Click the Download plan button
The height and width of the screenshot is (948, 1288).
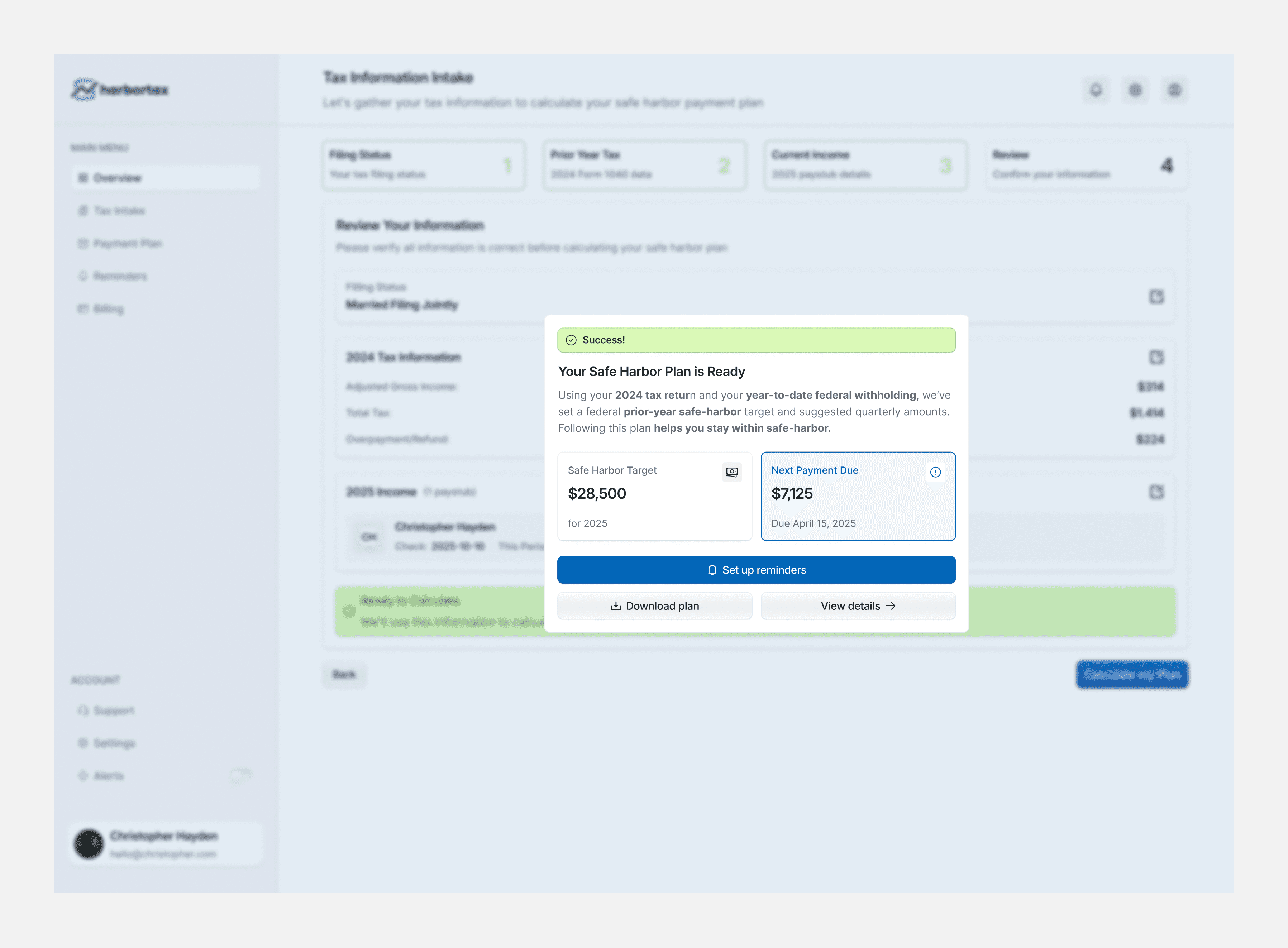coord(654,606)
